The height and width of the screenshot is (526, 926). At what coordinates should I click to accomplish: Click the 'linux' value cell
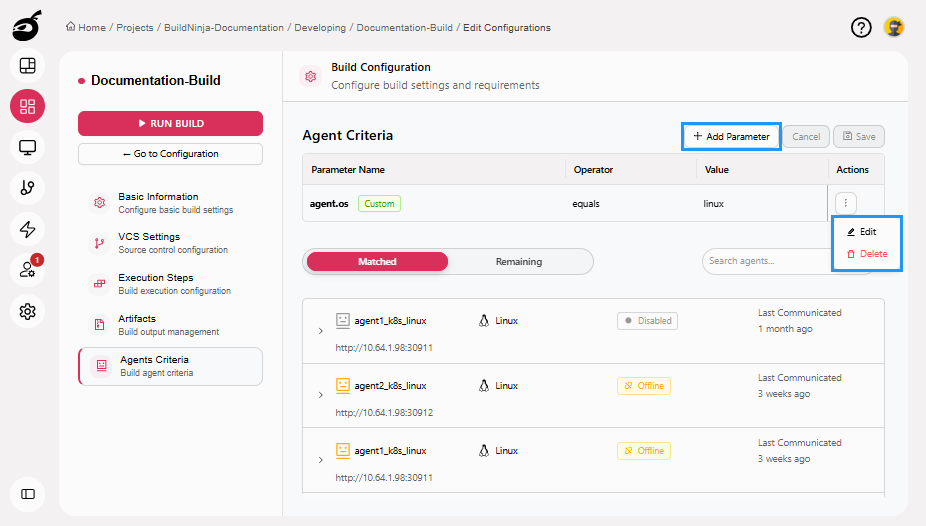(x=713, y=204)
